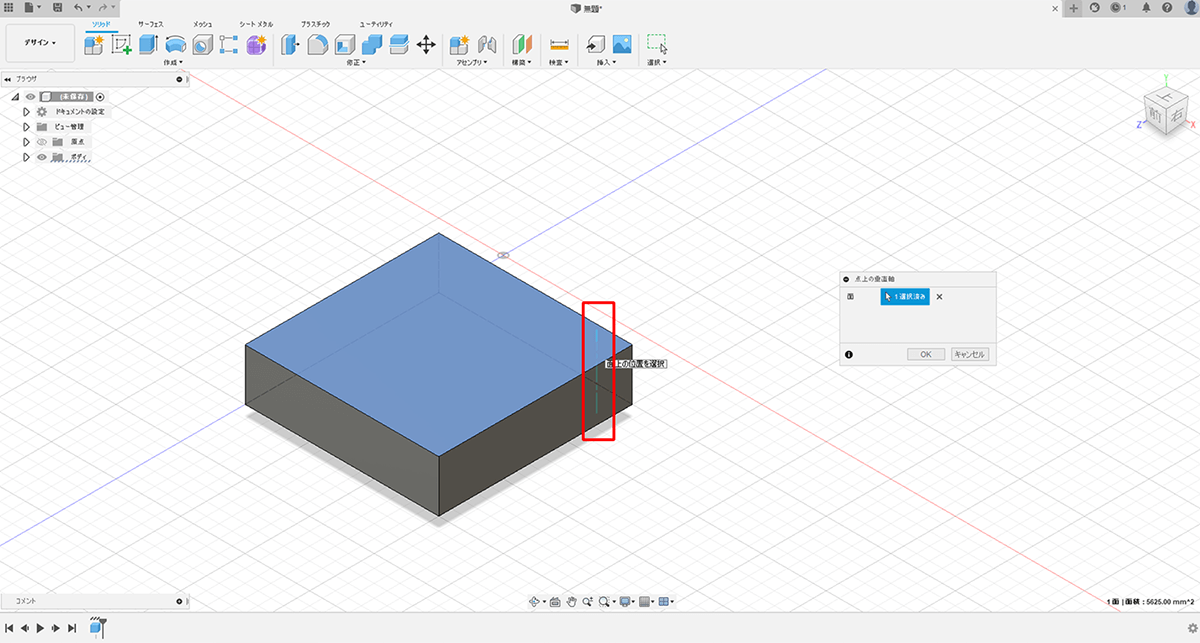Toggle visibility of the 原点 folder
Image resolution: width=1200 pixels, height=643 pixels.
coord(42,142)
